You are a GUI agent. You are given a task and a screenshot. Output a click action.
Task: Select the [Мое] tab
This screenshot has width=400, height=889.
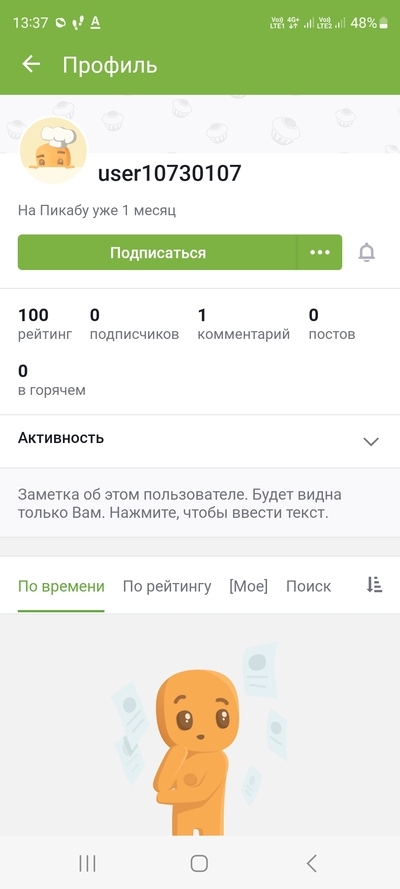pyautogui.click(x=248, y=586)
